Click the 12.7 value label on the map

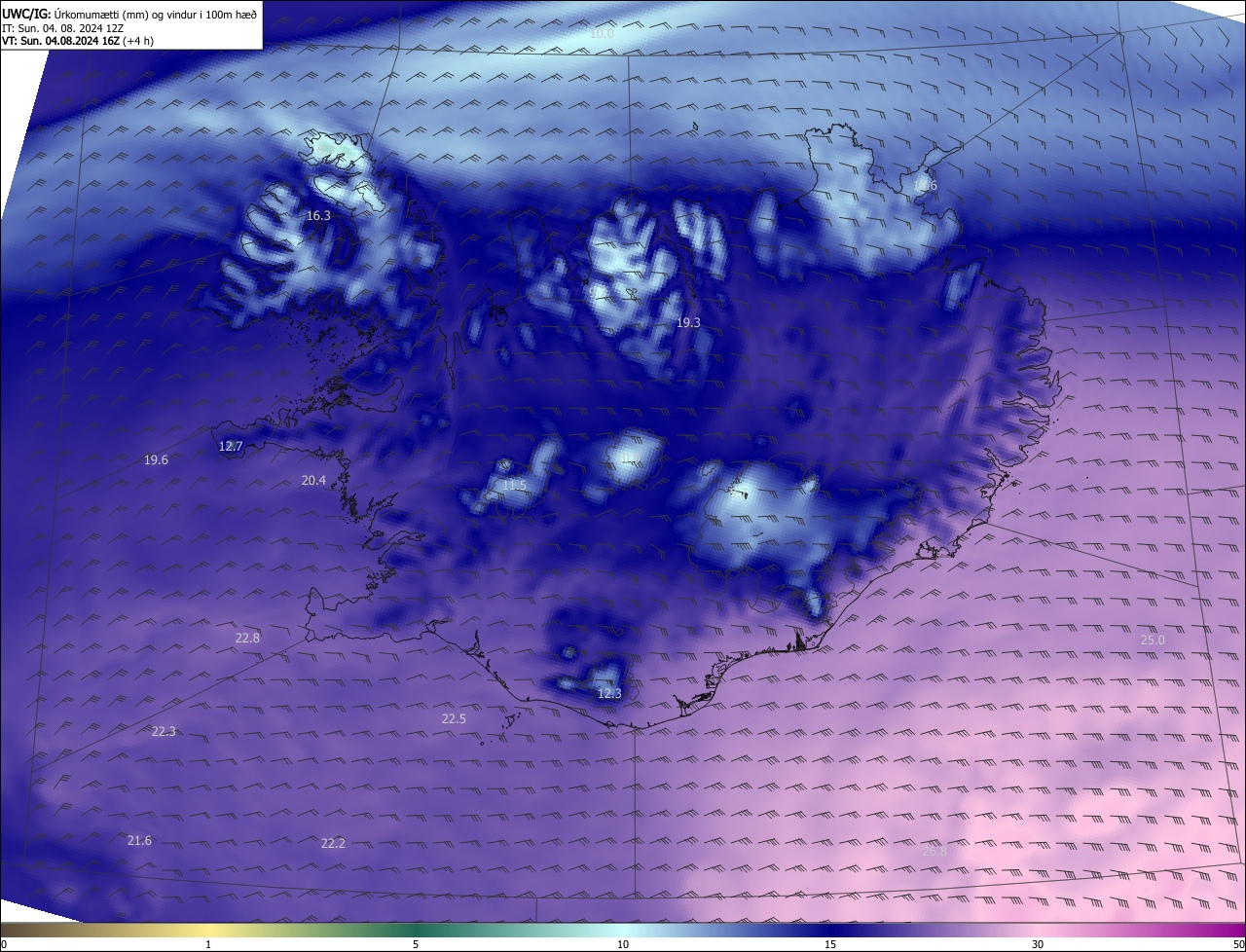pyautogui.click(x=231, y=446)
